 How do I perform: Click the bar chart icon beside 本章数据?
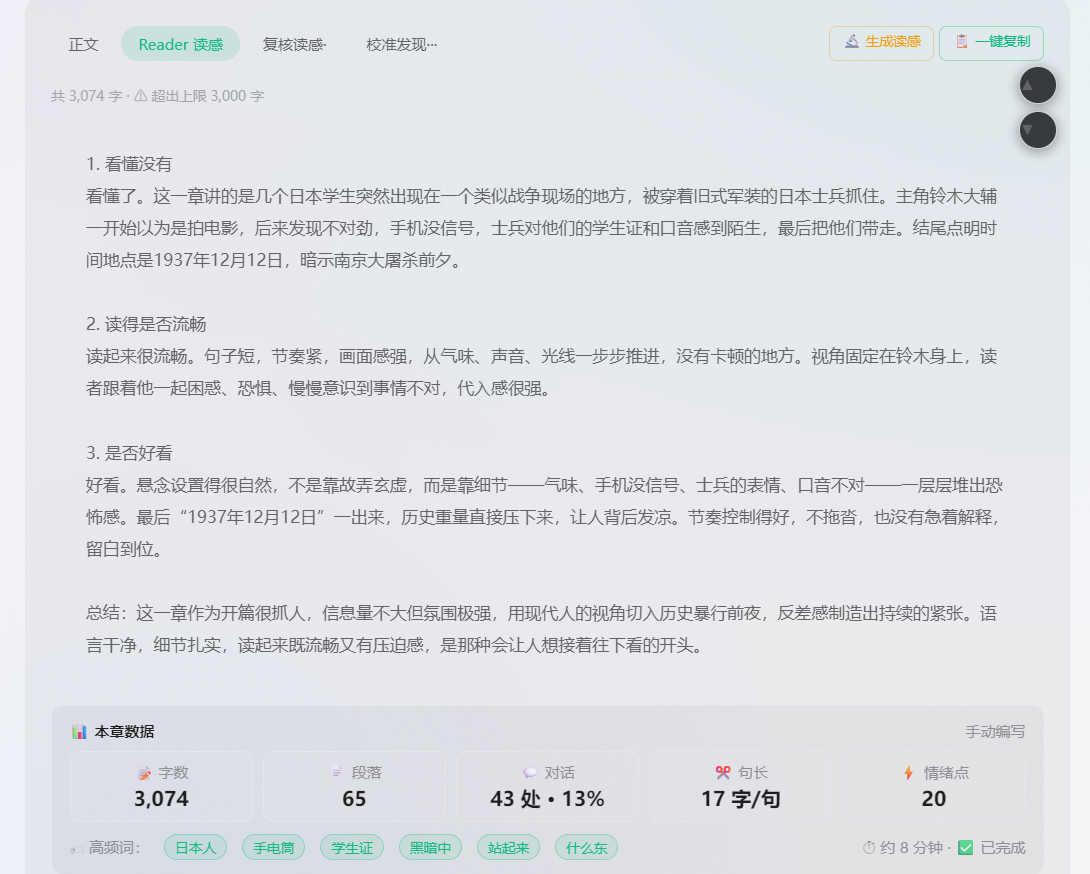tap(79, 731)
